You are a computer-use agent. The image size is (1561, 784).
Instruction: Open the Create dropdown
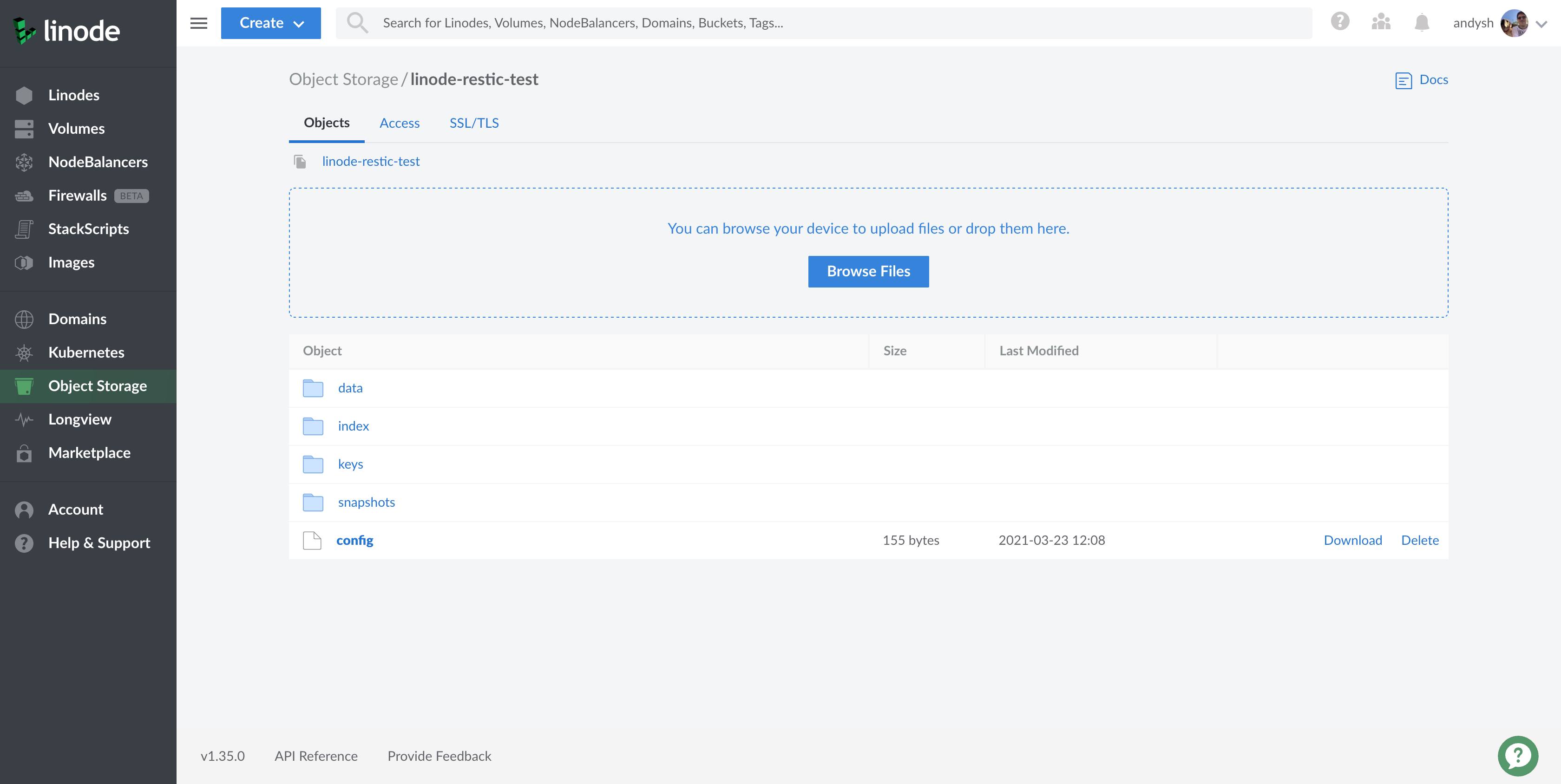point(270,23)
